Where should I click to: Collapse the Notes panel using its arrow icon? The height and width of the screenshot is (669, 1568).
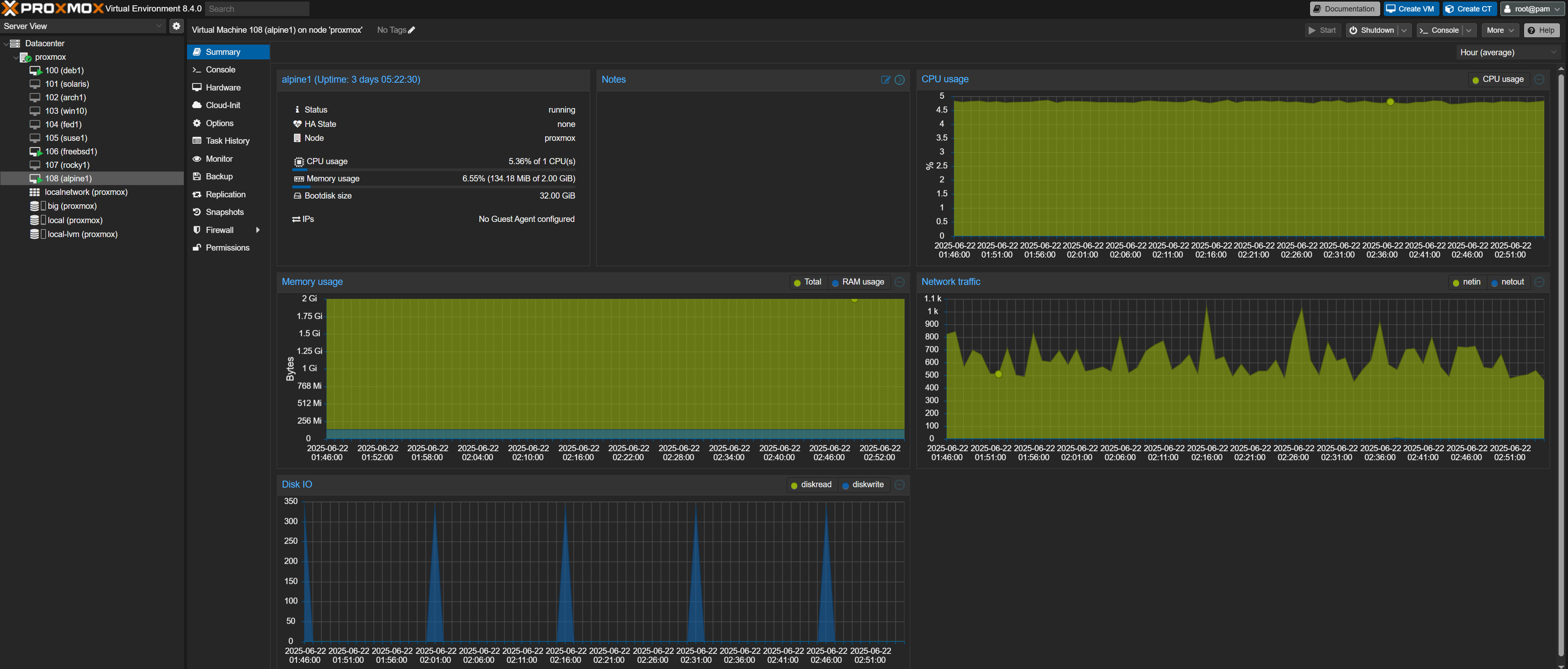click(x=900, y=80)
